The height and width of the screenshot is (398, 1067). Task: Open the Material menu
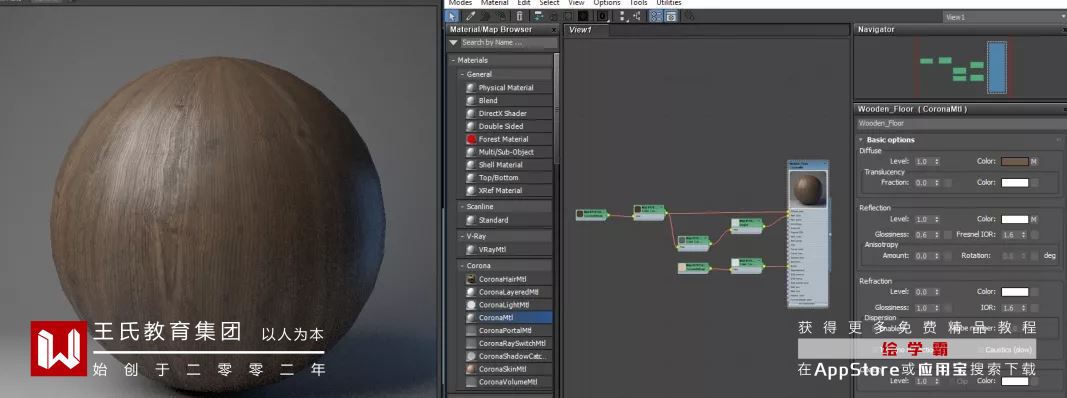coord(495,3)
